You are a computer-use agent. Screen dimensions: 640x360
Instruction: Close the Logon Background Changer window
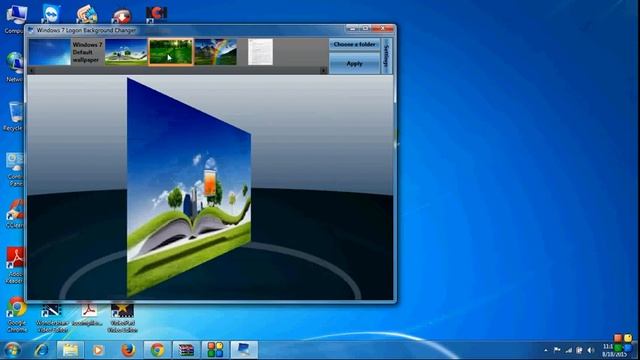pos(382,29)
